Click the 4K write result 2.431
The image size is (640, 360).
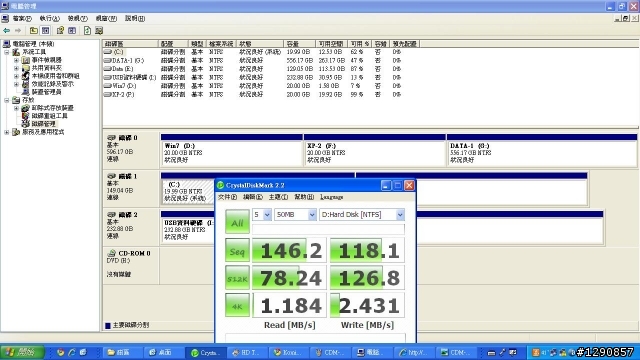367,305
